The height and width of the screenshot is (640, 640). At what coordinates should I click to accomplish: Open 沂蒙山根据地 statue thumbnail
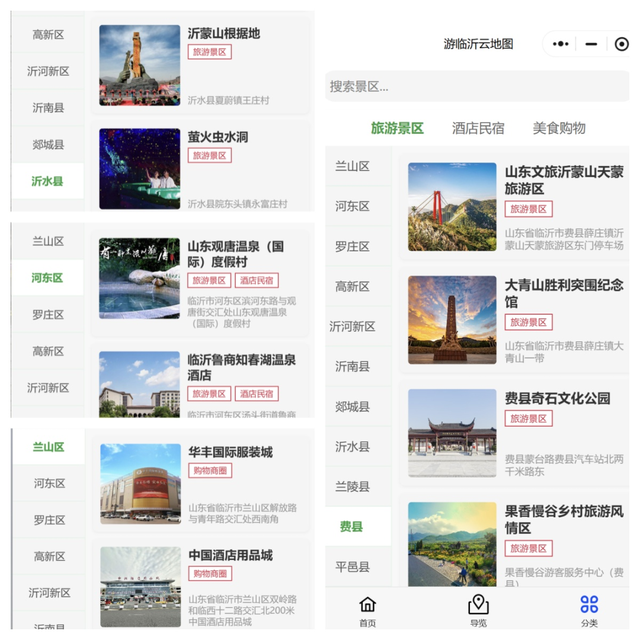pos(140,65)
